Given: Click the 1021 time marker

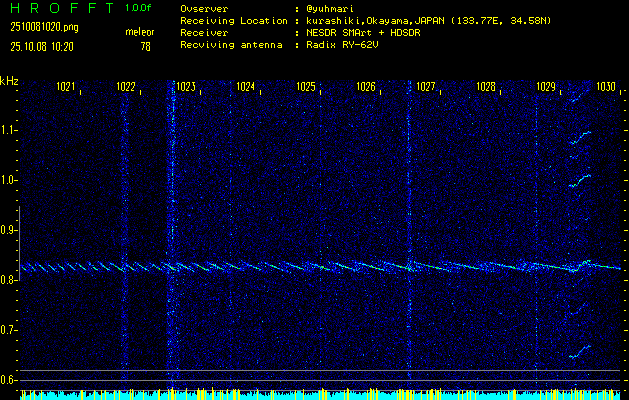Looking at the screenshot, I should tap(67, 87).
